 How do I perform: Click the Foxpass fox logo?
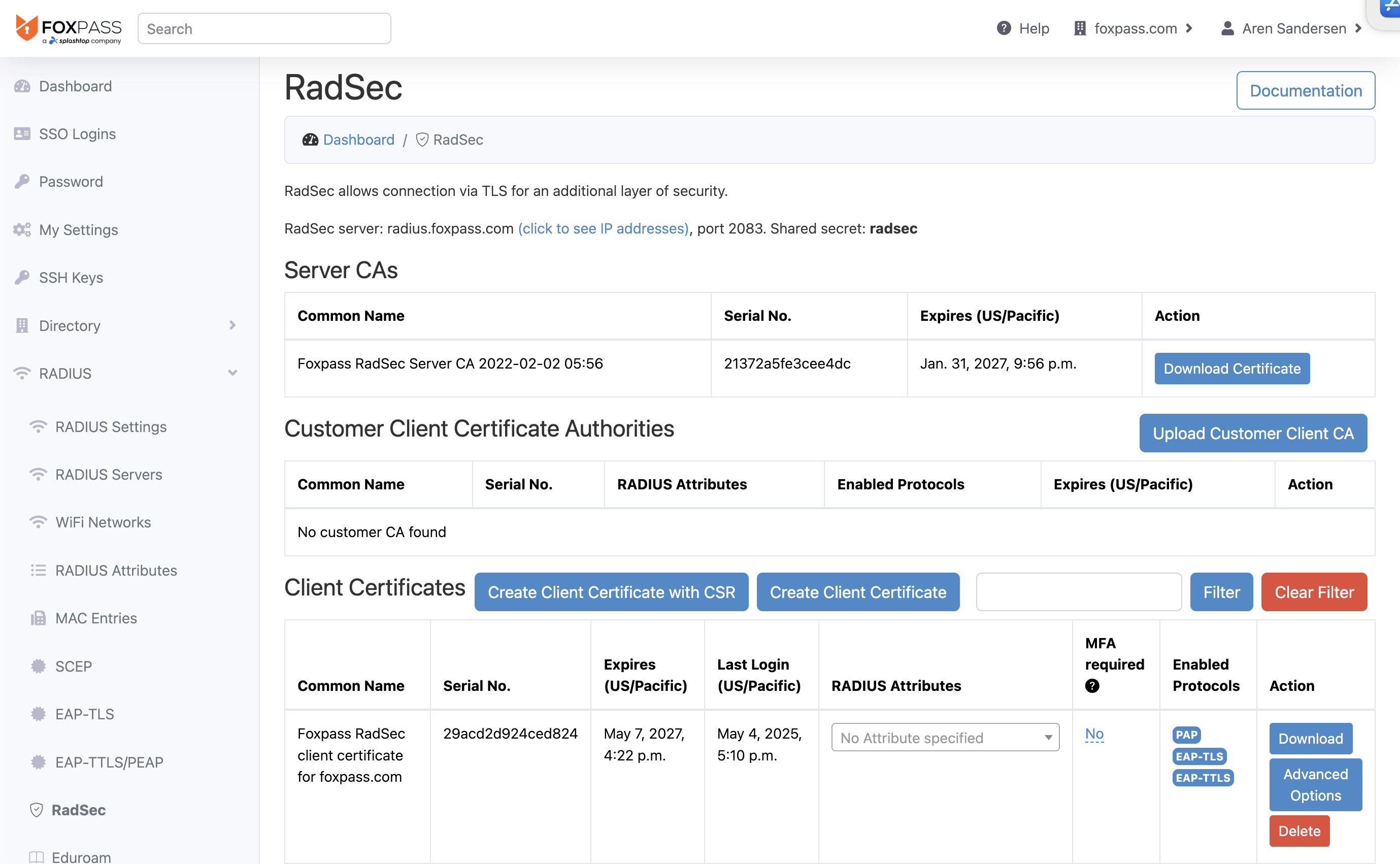coord(26,28)
